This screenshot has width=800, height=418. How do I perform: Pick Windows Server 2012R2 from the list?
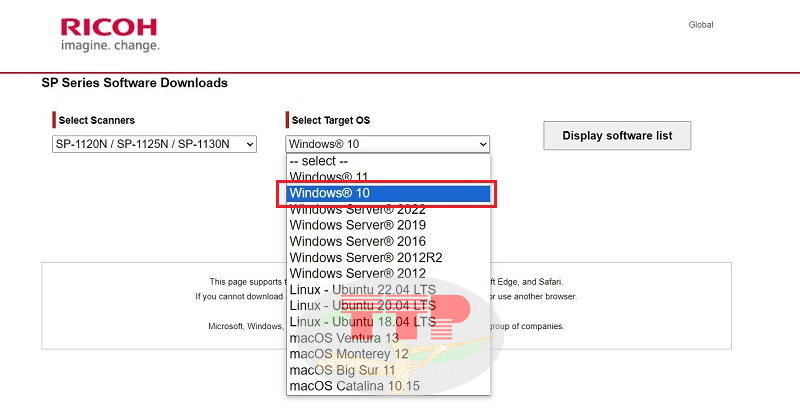coord(388,257)
